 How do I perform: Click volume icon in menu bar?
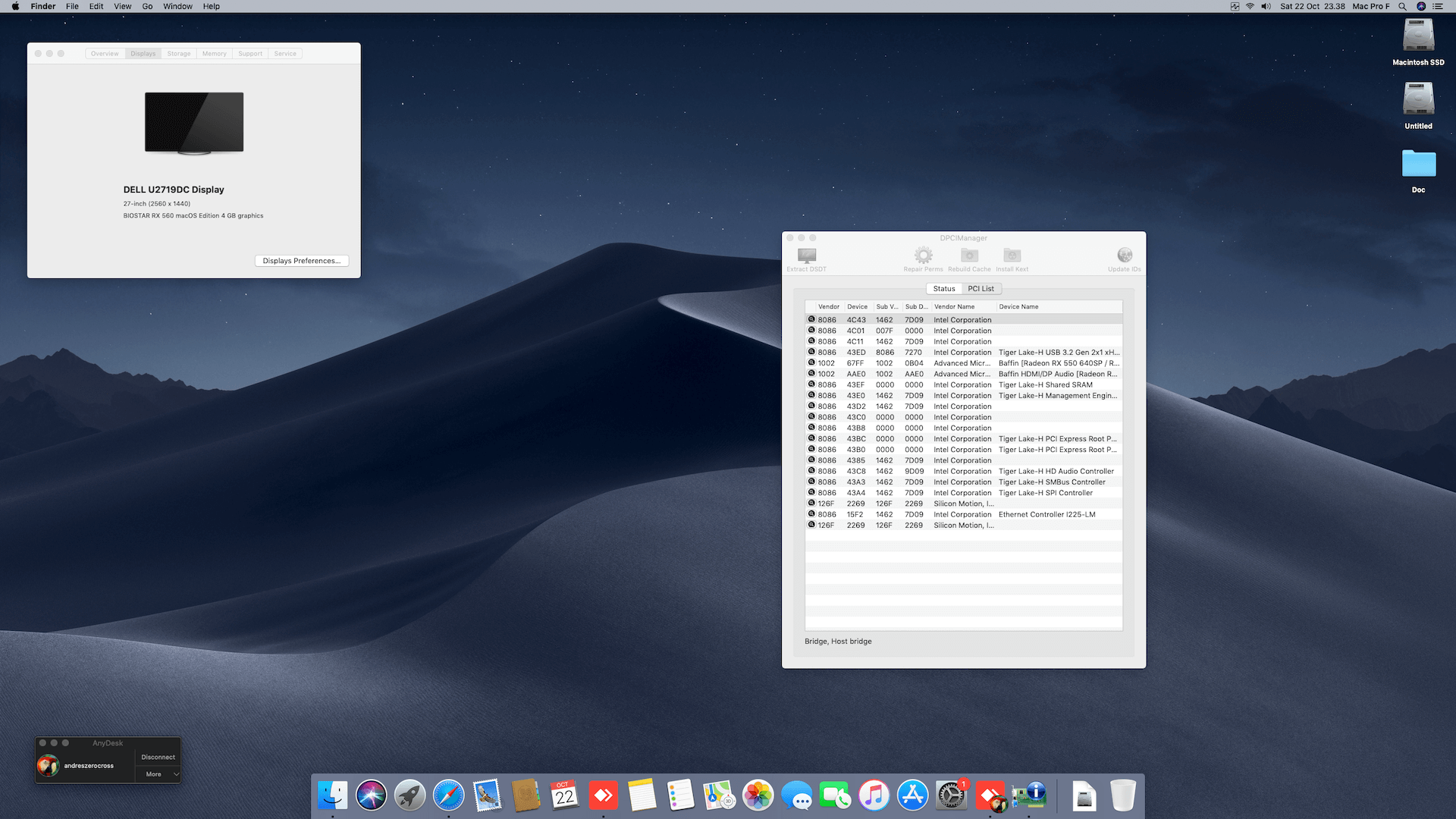pyautogui.click(x=1266, y=6)
